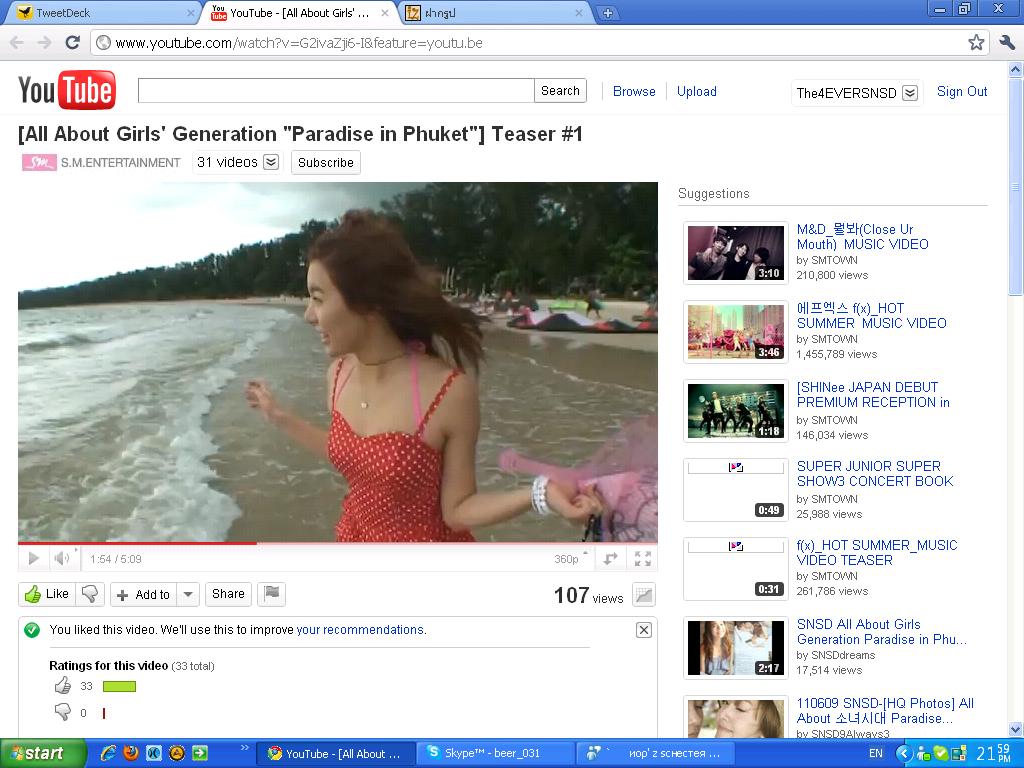Play the video with the play button
1024x768 pixels.
tap(34, 558)
